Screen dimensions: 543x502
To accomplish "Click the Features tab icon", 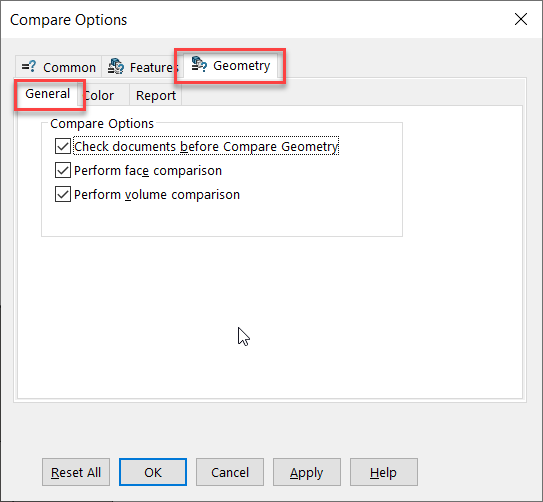I will coord(116,66).
